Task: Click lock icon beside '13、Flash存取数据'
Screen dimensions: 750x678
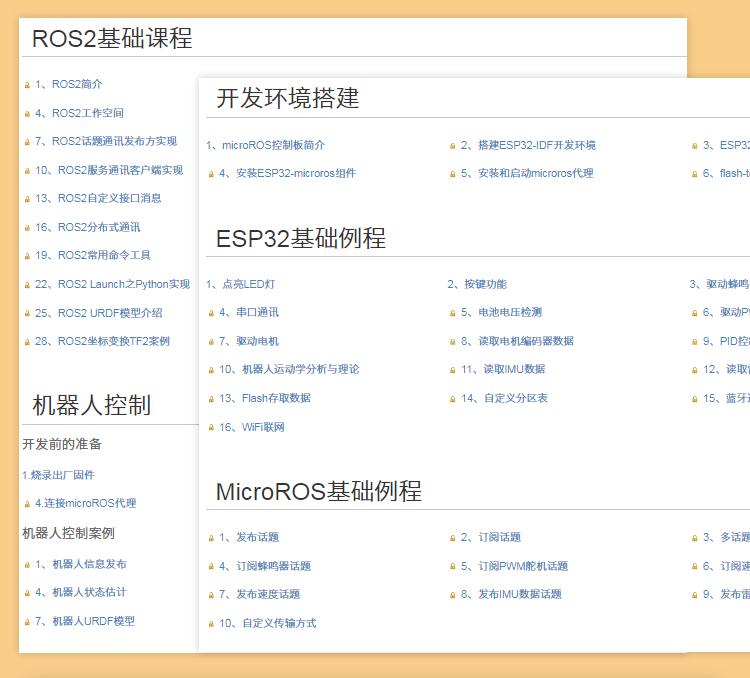Action: click(x=211, y=399)
